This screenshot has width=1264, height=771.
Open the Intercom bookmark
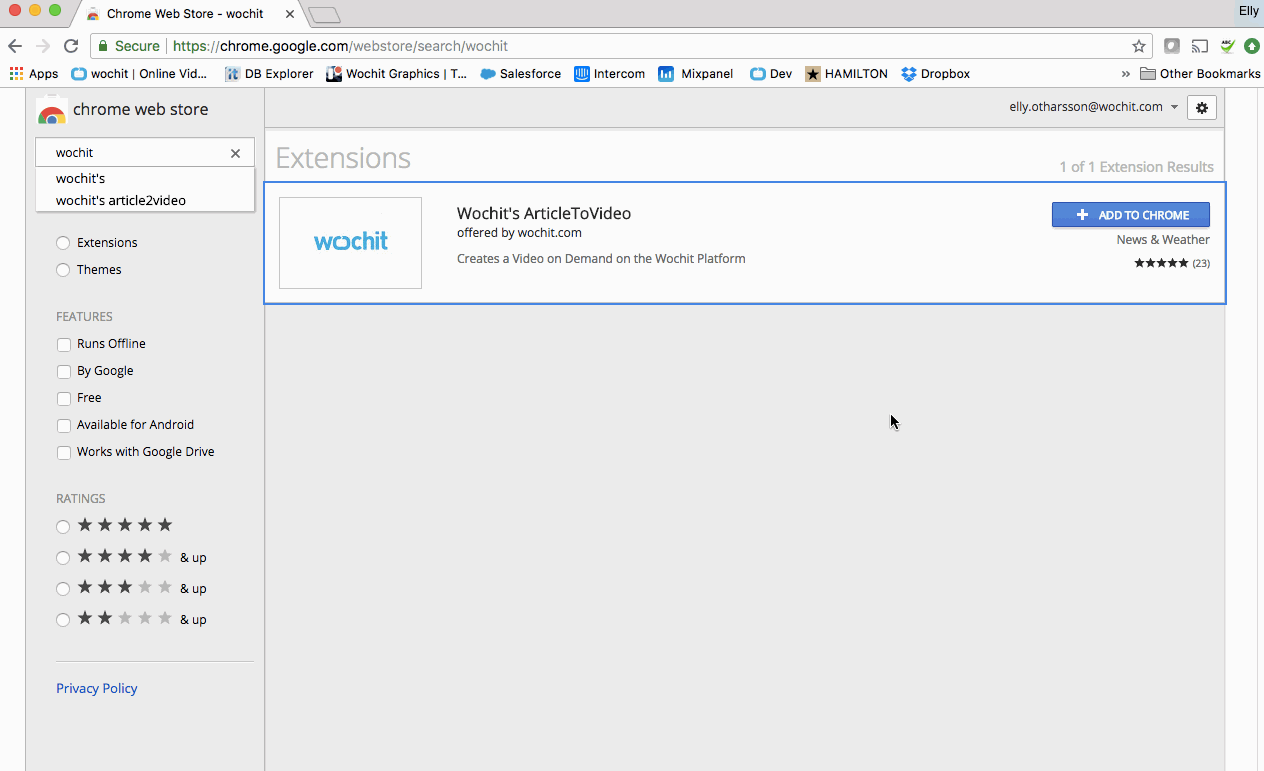click(609, 74)
